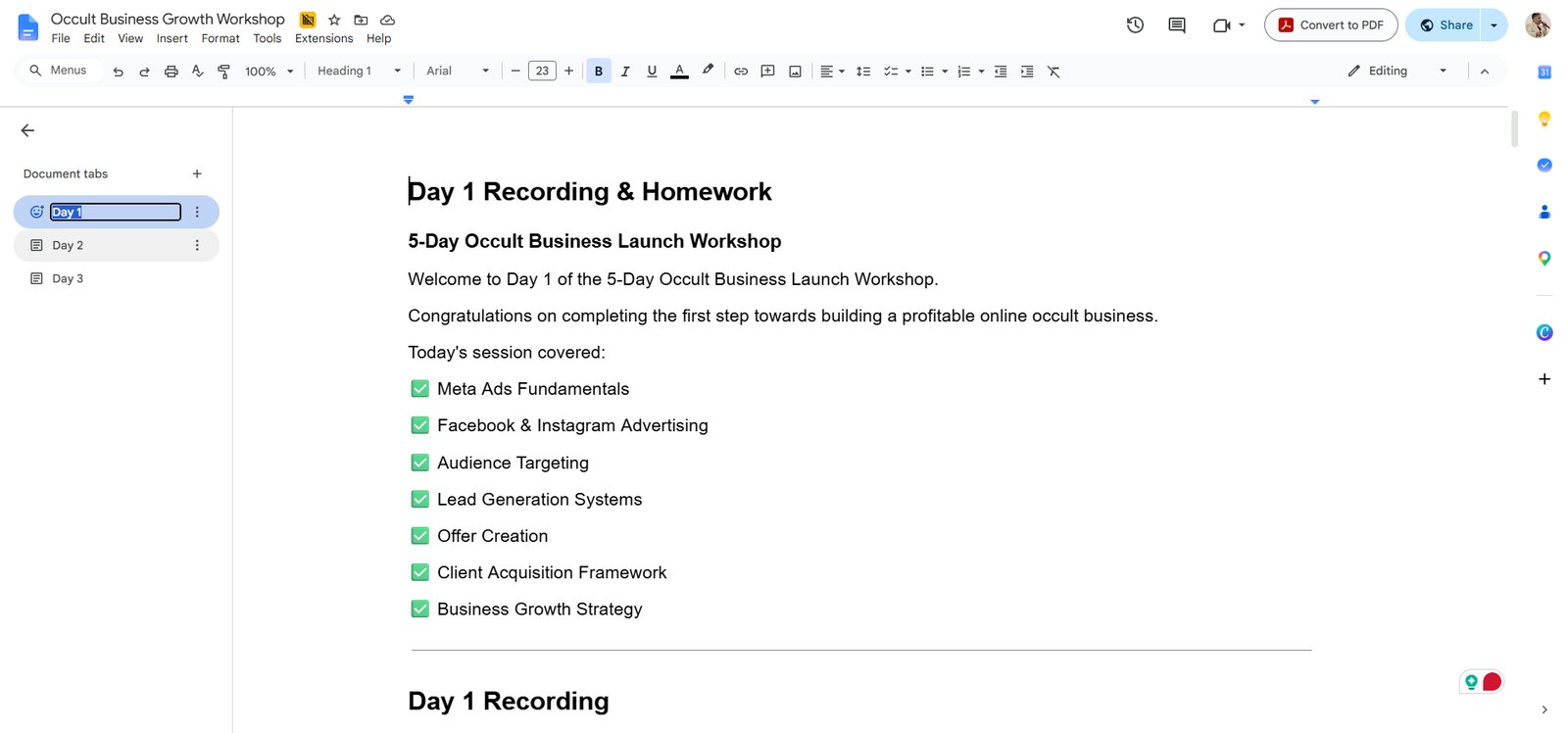Open the Arial font dropdown
The height and width of the screenshot is (733, 1568).
coord(458,72)
